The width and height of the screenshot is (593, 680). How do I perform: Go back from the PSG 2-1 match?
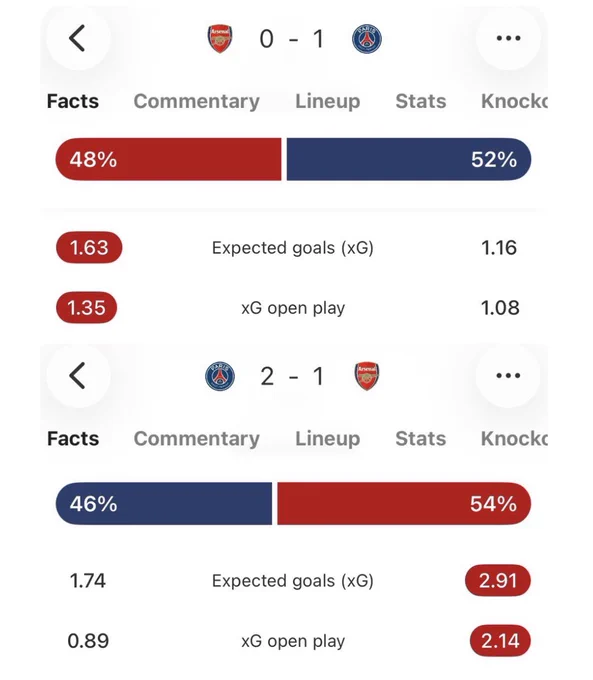click(78, 376)
